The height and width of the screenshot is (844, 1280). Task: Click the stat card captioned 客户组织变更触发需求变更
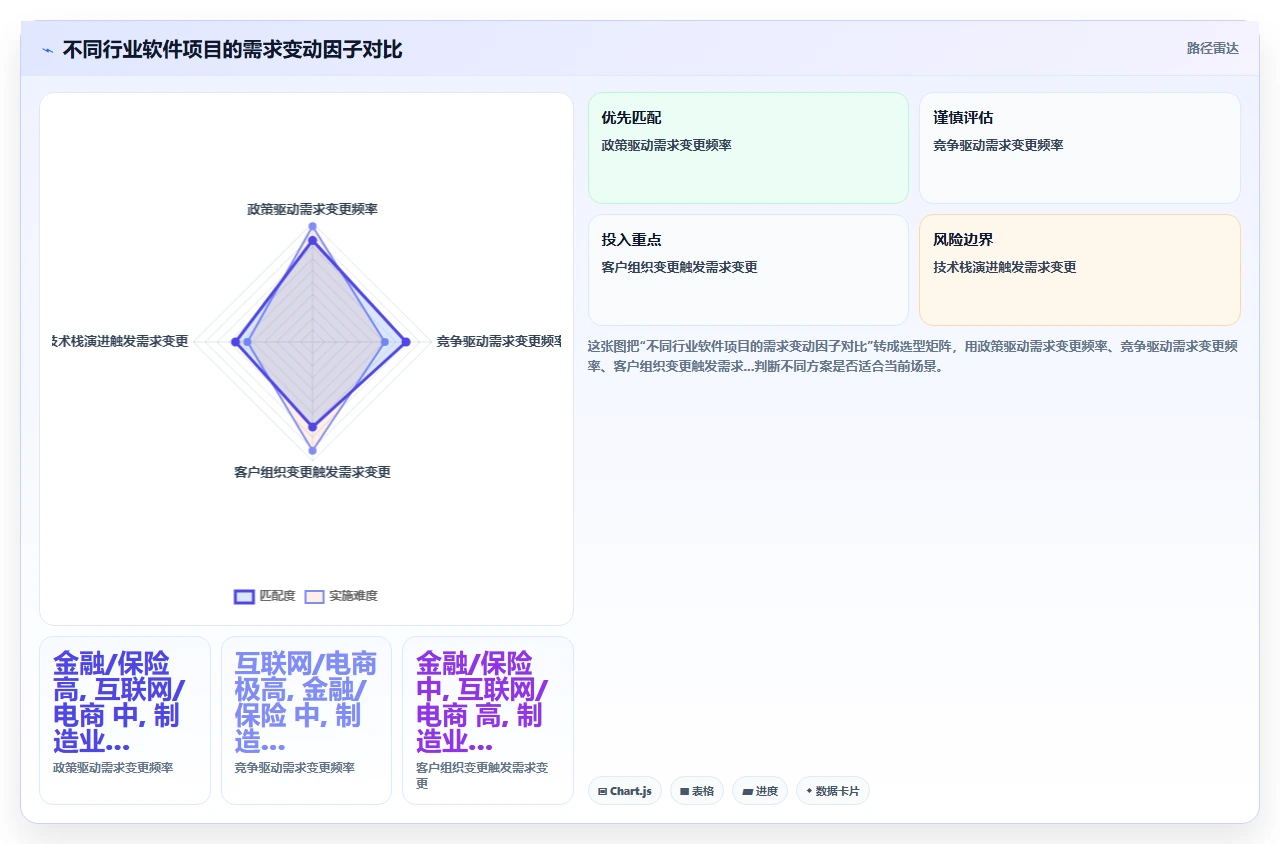pos(488,720)
